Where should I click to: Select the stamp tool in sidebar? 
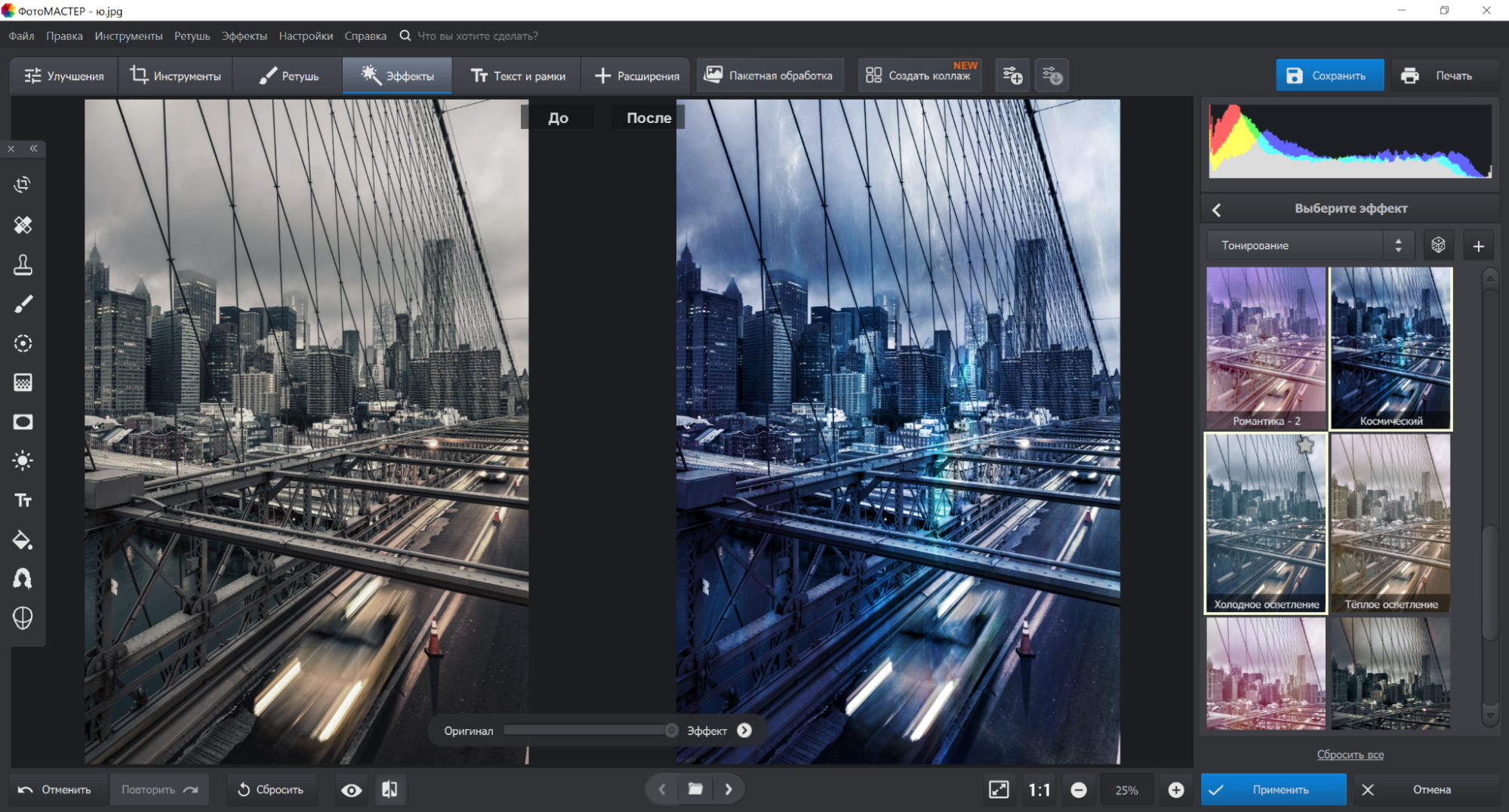coord(23,265)
